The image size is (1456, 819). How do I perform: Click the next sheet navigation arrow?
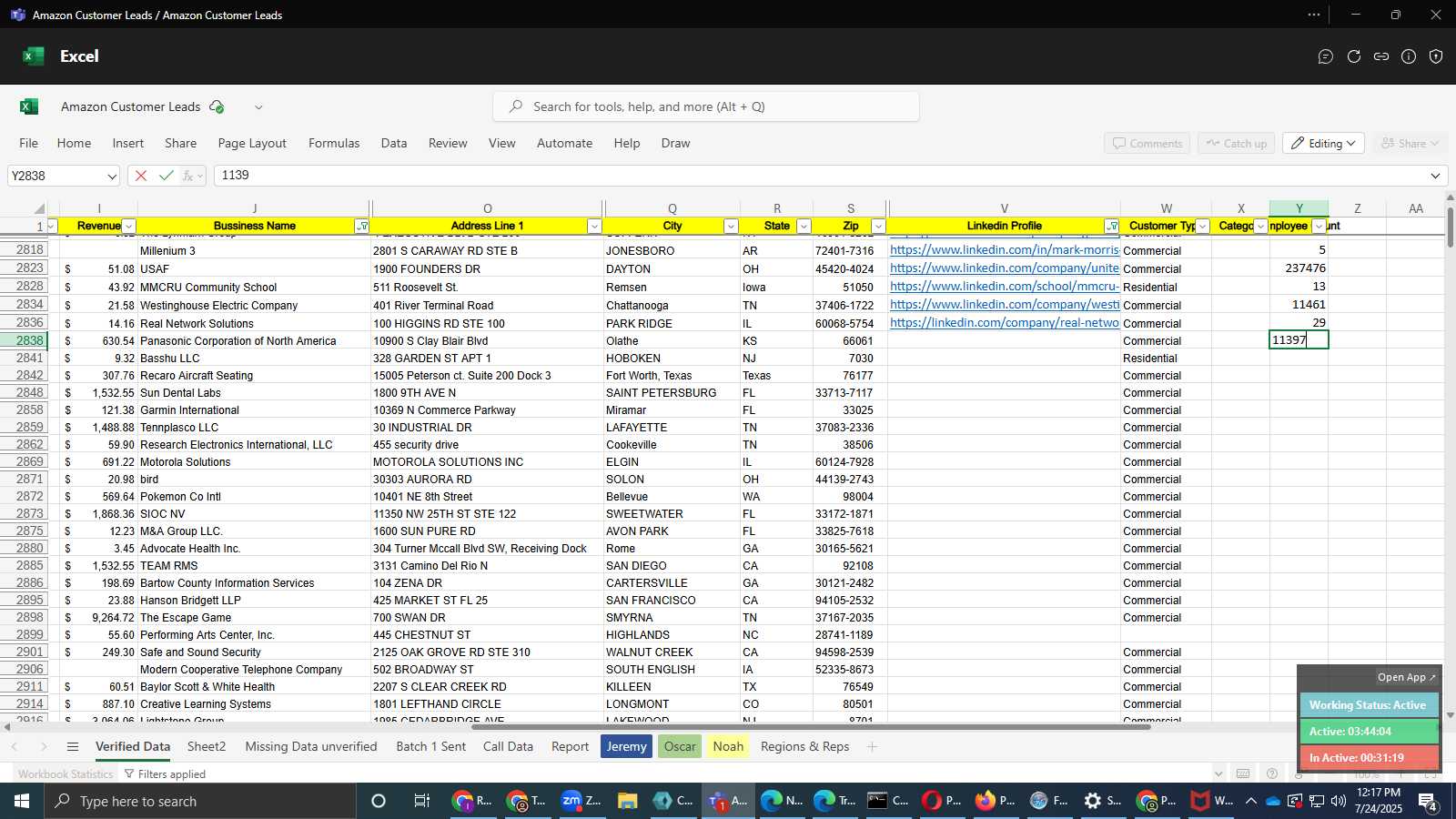pyautogui.click(x=43, y=747)
